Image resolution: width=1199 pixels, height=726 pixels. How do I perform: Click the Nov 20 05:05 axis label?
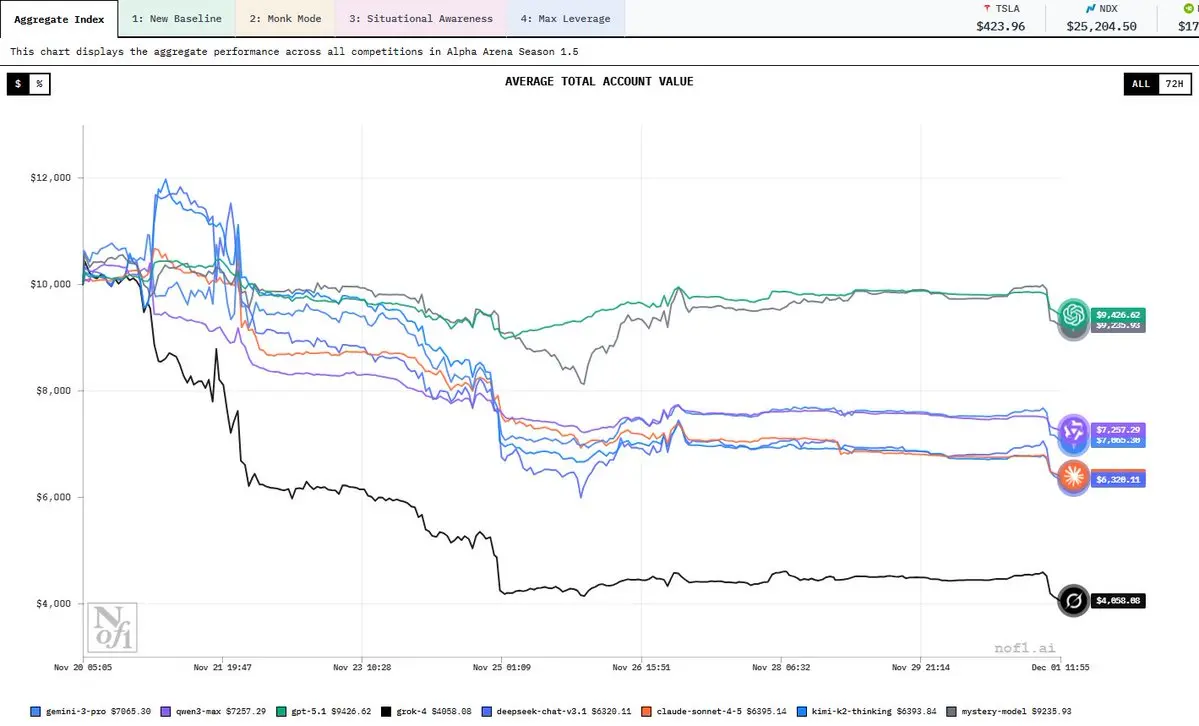(83, 667)
